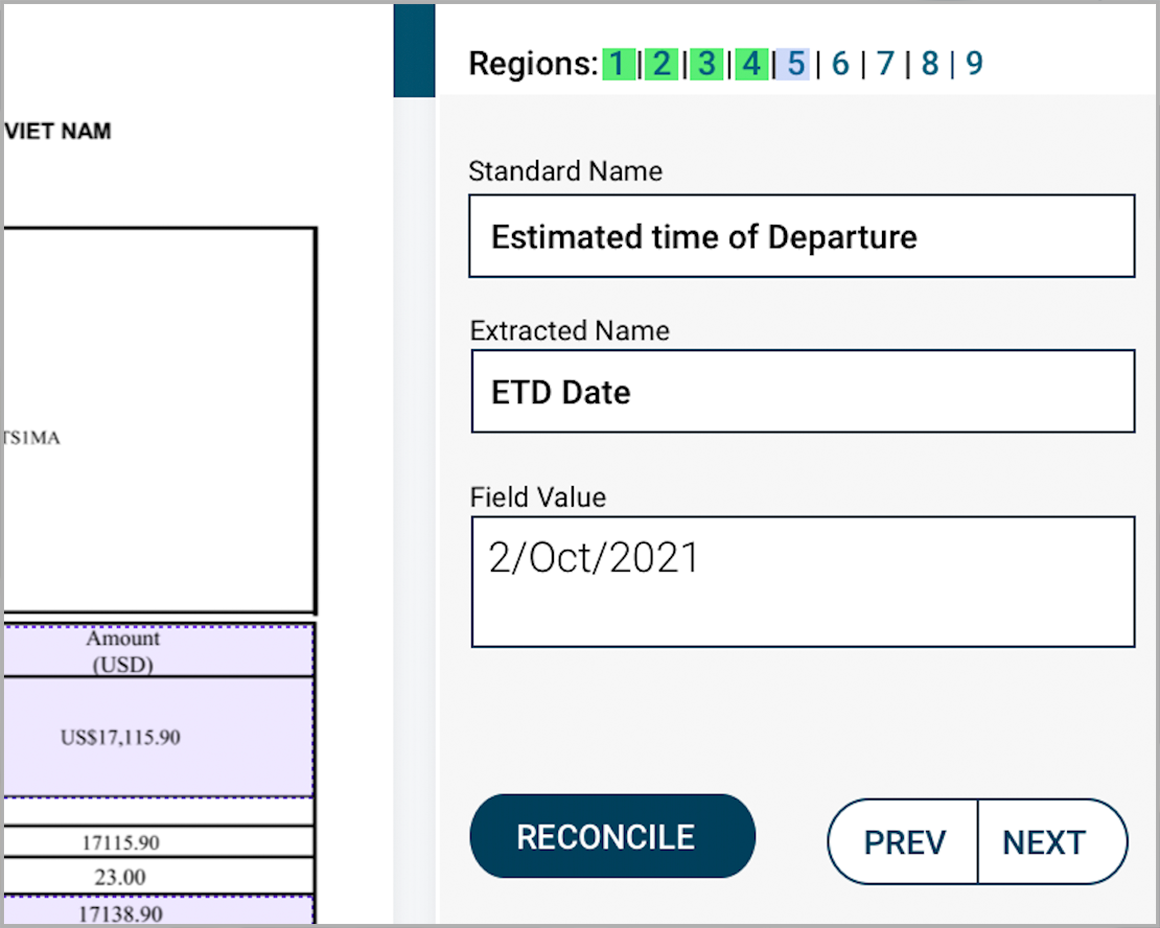Show region 8
The height and width of the screenshot is (928, 1160).
coord(930,64)
